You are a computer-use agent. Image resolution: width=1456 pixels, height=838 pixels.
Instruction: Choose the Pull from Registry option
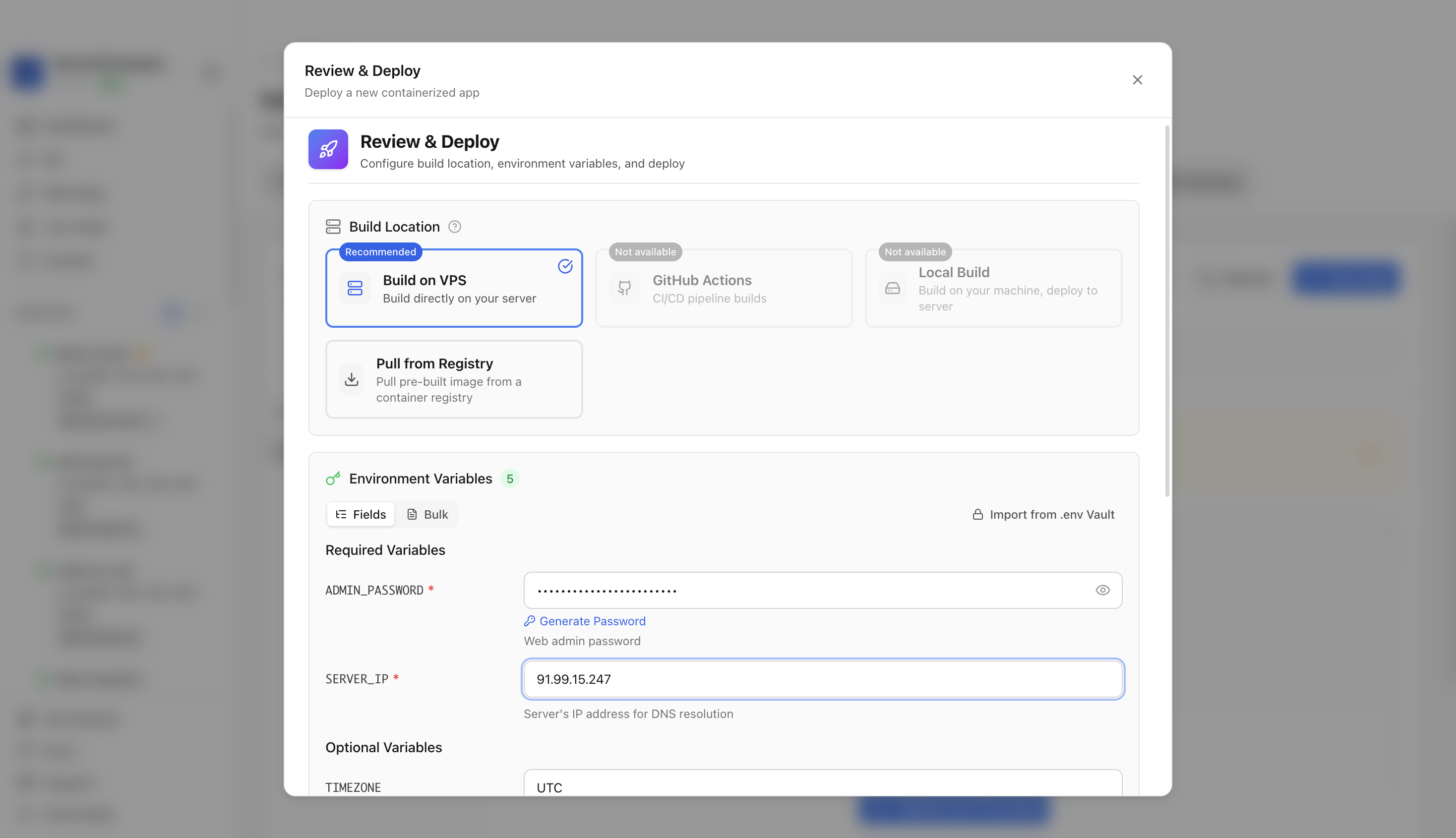pos(454,379)
